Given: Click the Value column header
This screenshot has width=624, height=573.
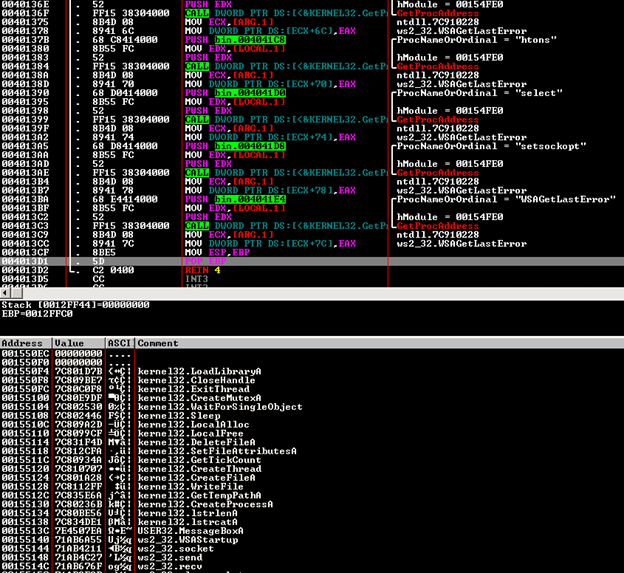Looking at the screenshot, I should coord(76,343).
